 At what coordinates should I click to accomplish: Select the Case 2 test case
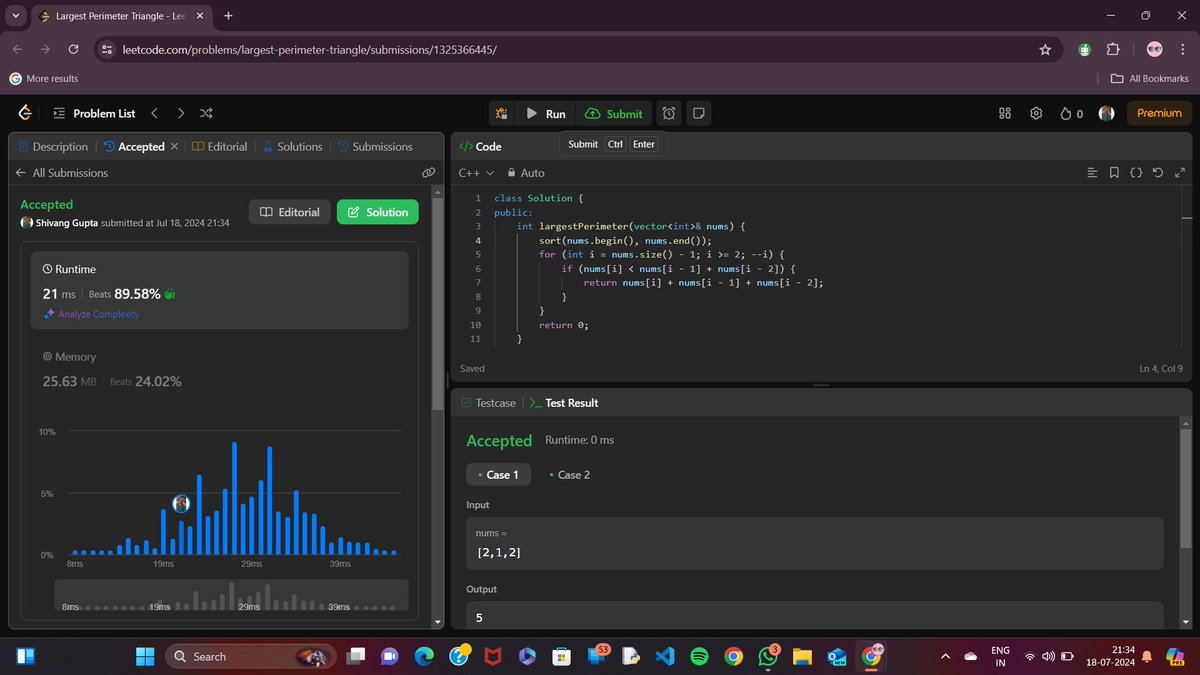coord(569,475)
